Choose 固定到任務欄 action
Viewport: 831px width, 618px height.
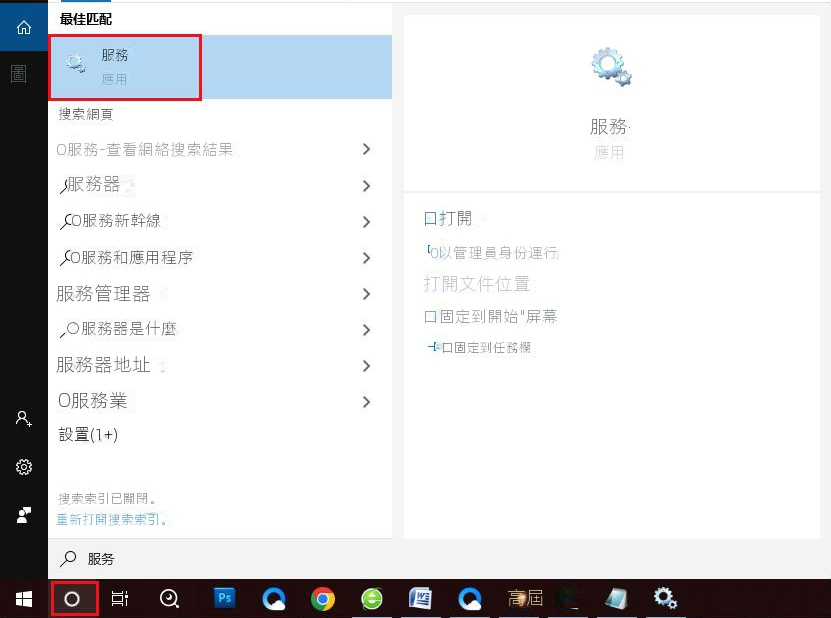coord(480,347)
